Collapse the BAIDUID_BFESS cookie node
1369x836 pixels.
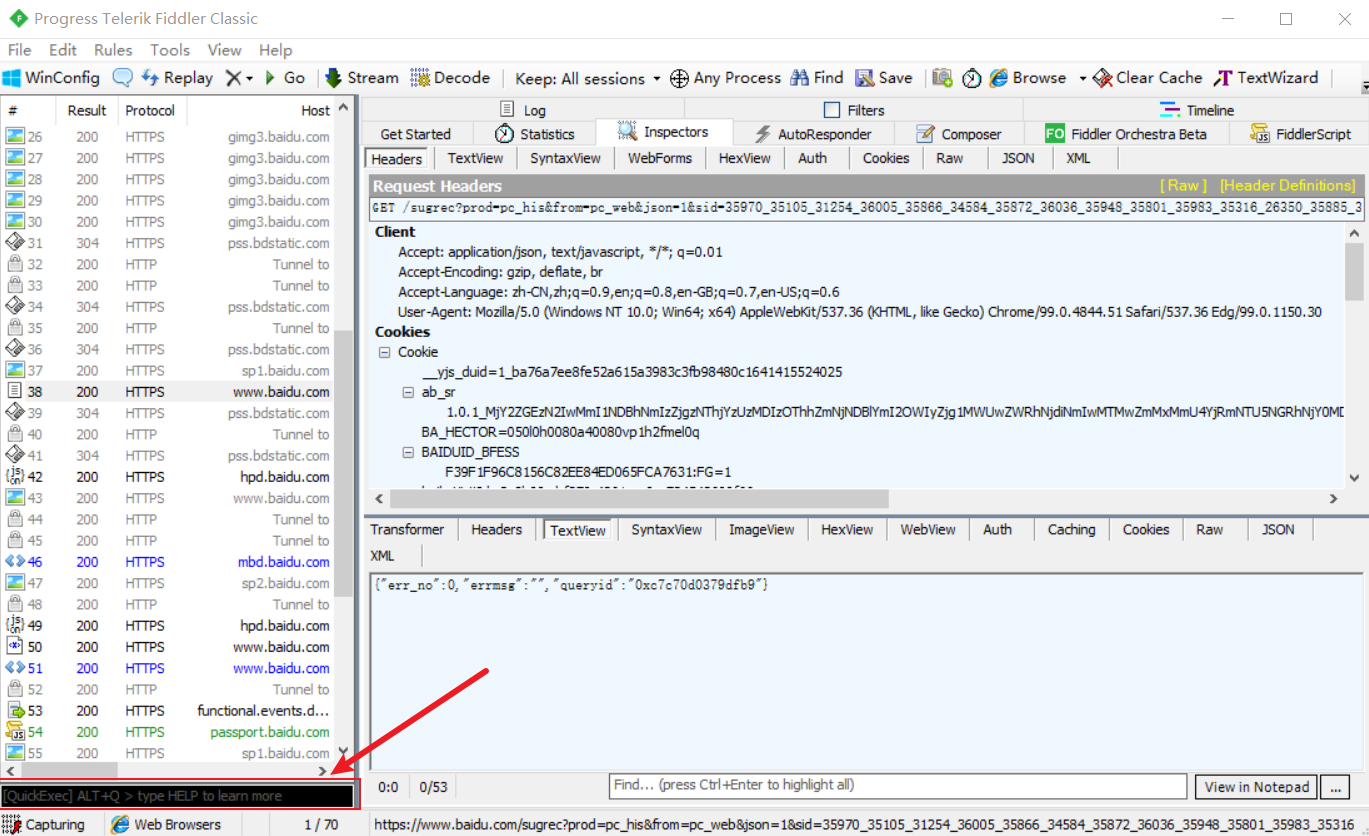pos(407,452)
